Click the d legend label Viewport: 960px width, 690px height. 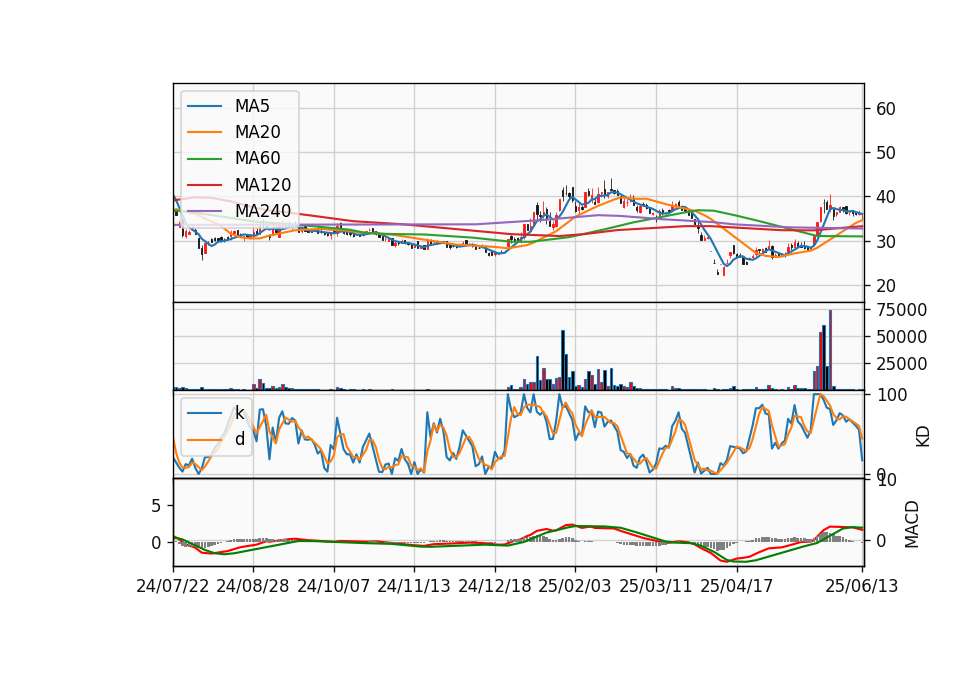pyautogui.click(x=239, y=439)
